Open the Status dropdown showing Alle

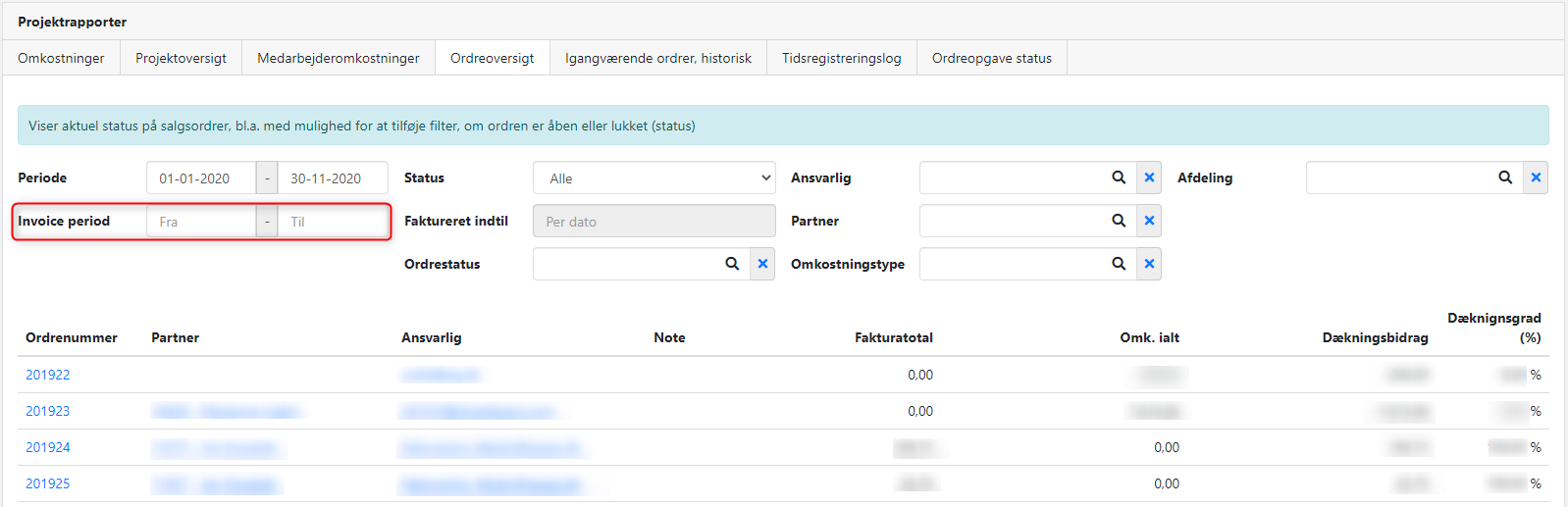pos(654,178)
